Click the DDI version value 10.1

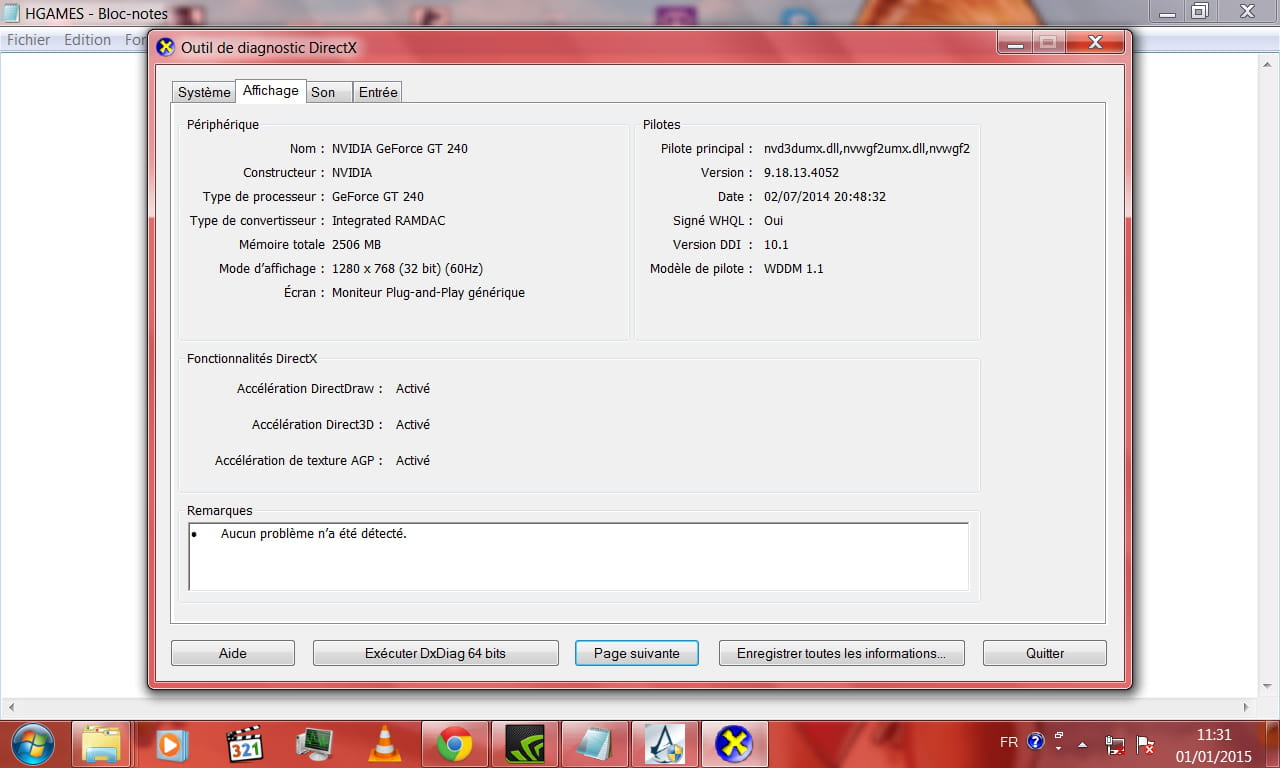coord(776,244)
